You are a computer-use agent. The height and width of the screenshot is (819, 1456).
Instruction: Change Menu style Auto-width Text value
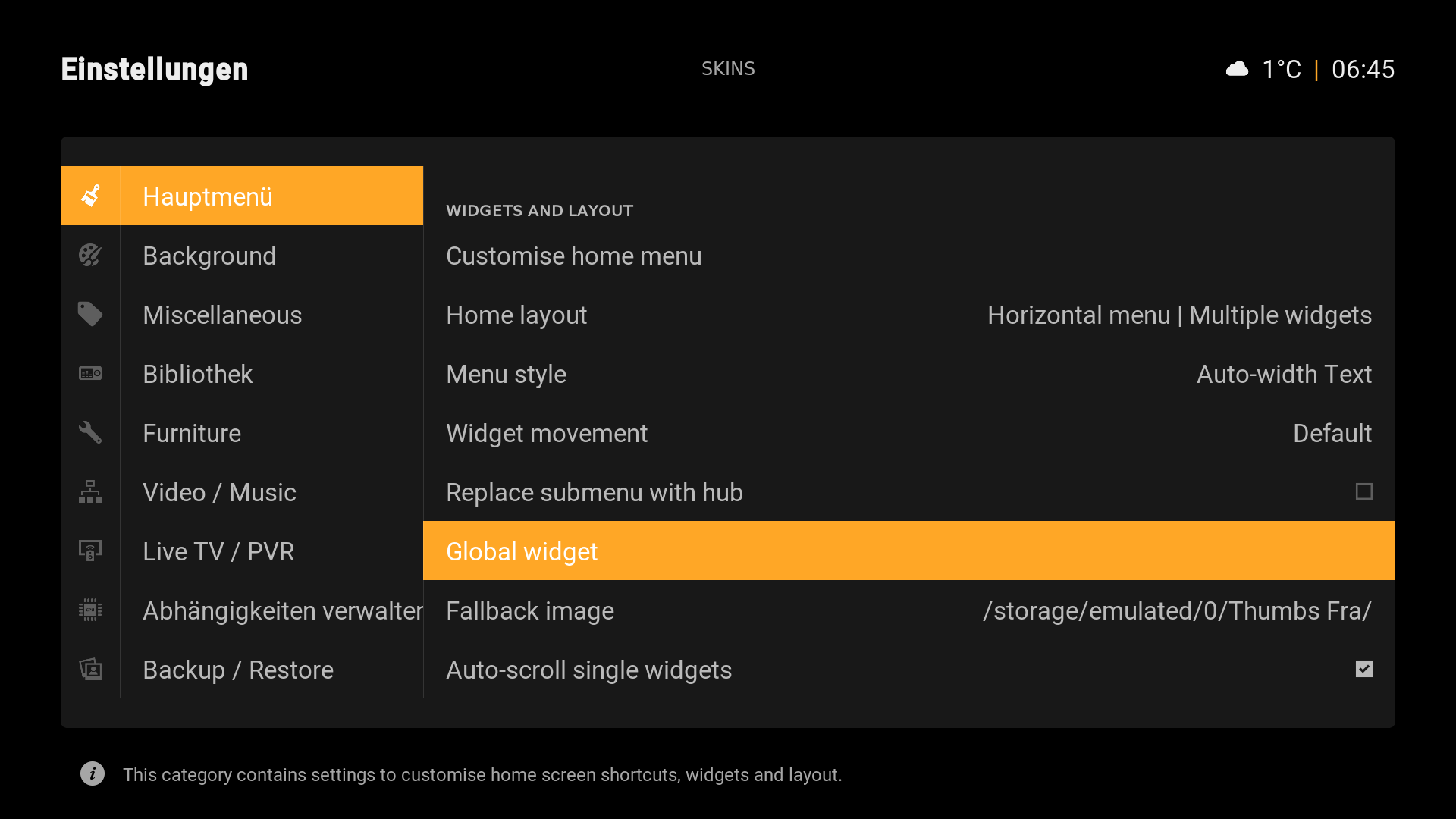coord(1284,374)
